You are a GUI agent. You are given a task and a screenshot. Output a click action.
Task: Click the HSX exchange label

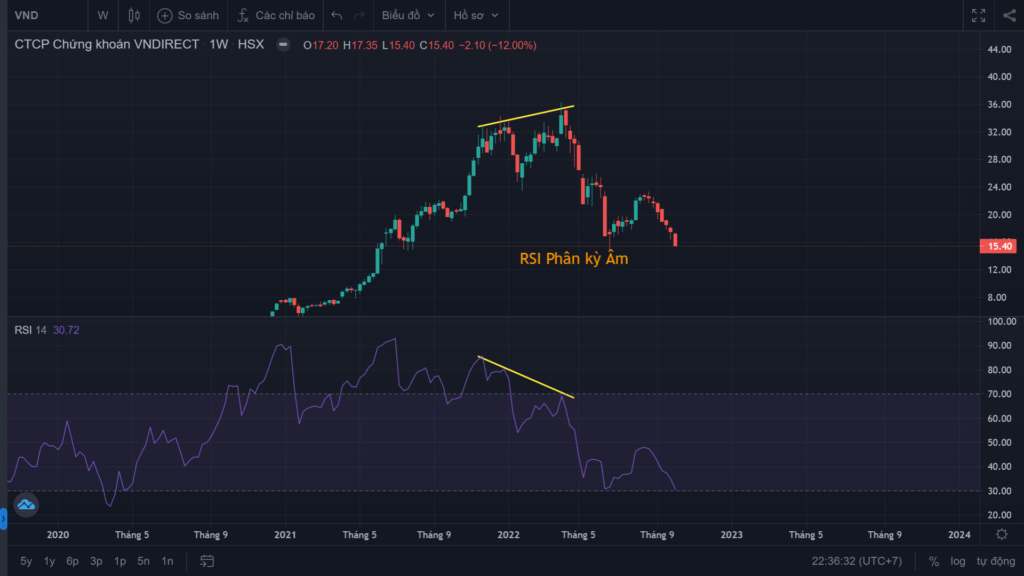tap(251, 44)
